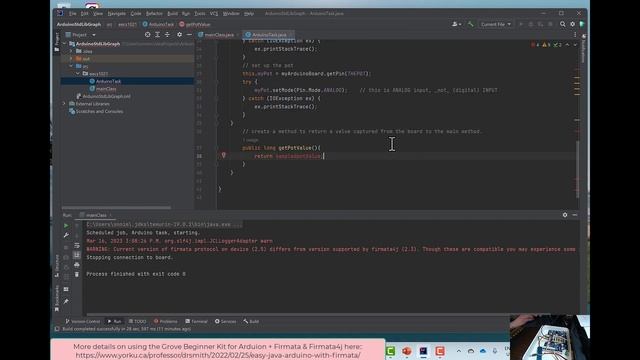
Task: Expand the out folder
Action: [x=71, y=59]
